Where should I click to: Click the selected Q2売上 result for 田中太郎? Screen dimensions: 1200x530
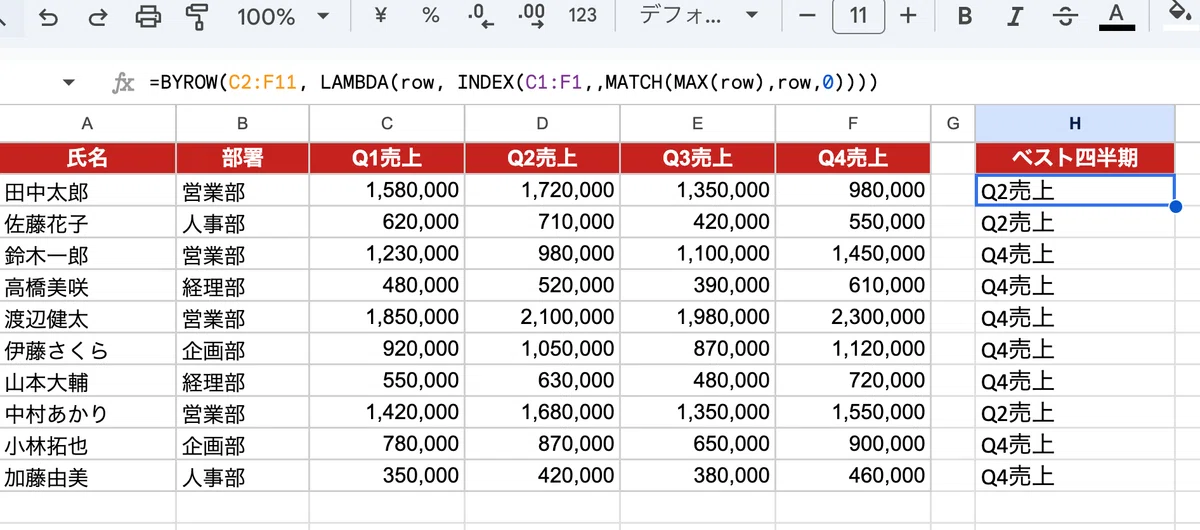click(x=1075, y=191)
